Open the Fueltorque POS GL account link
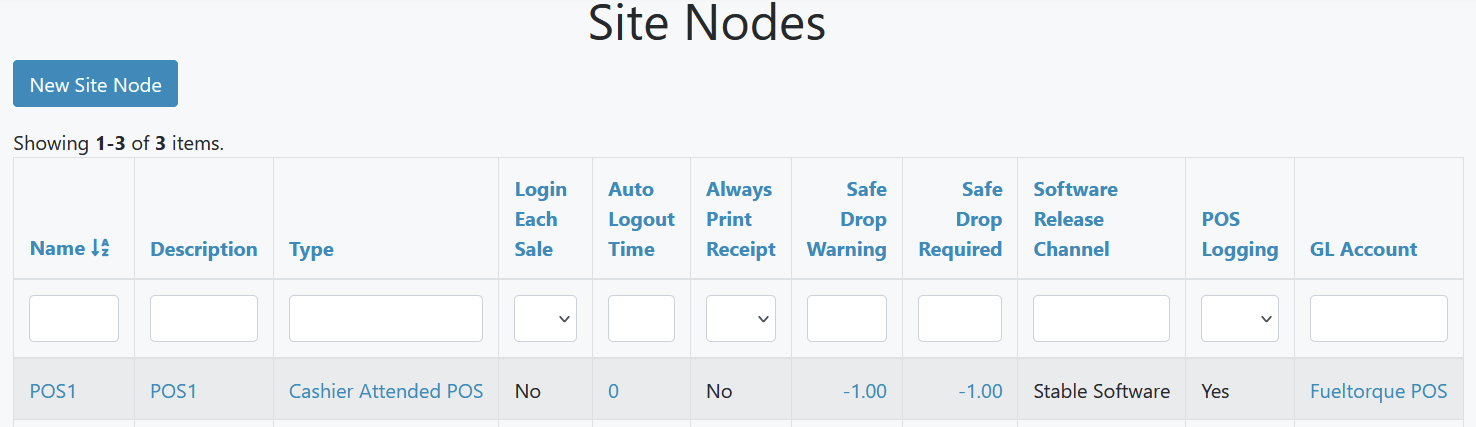 [1379, 391]
